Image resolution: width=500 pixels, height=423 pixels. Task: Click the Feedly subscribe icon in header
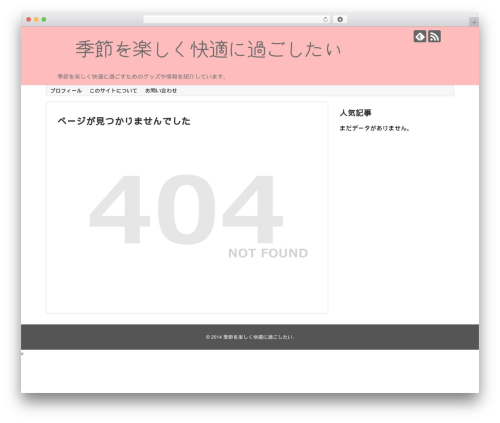(x=420, y=36)
